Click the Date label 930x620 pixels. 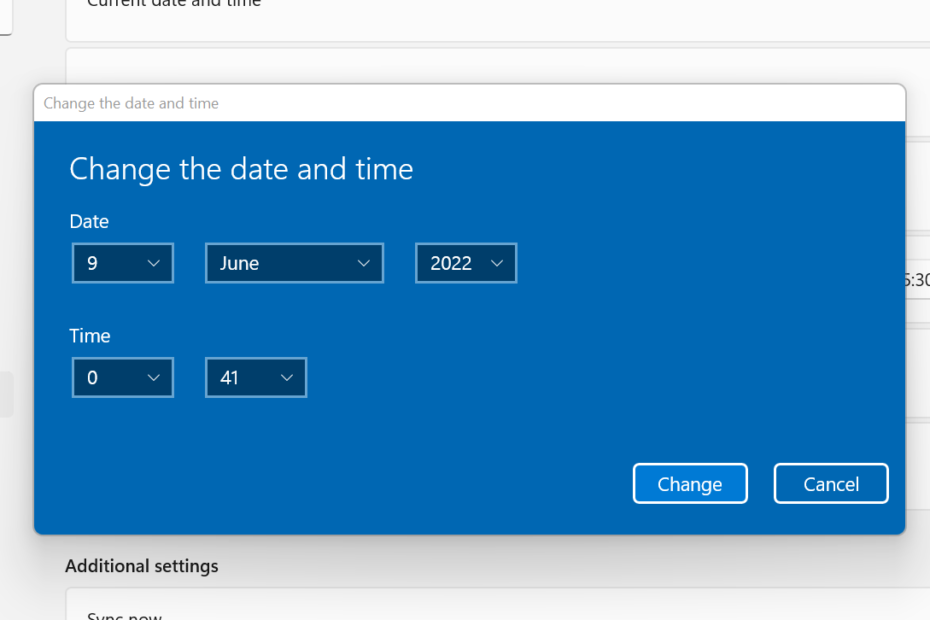tap(89, 221)
